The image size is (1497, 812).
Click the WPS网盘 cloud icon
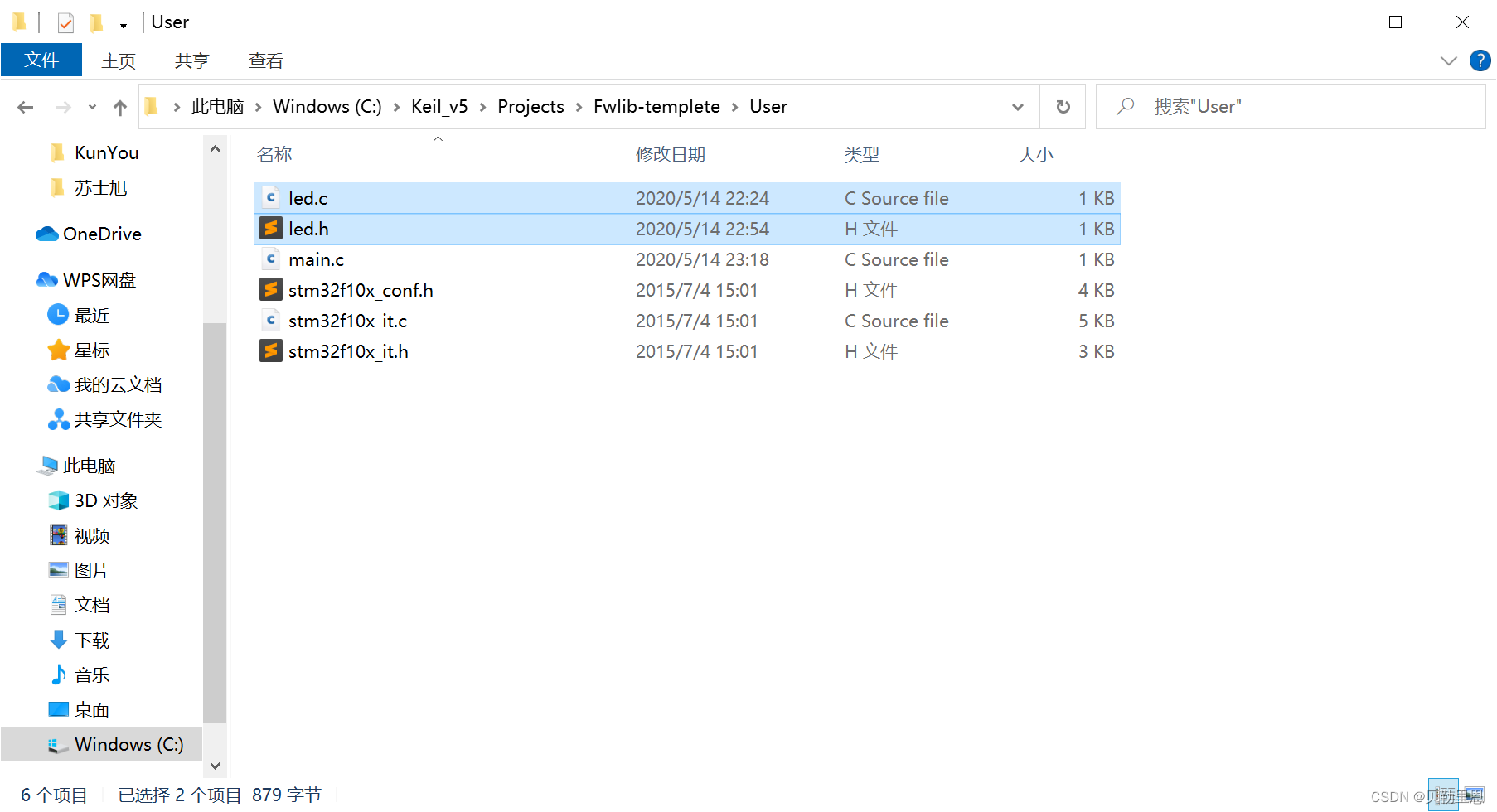click(x=46, y=280)
